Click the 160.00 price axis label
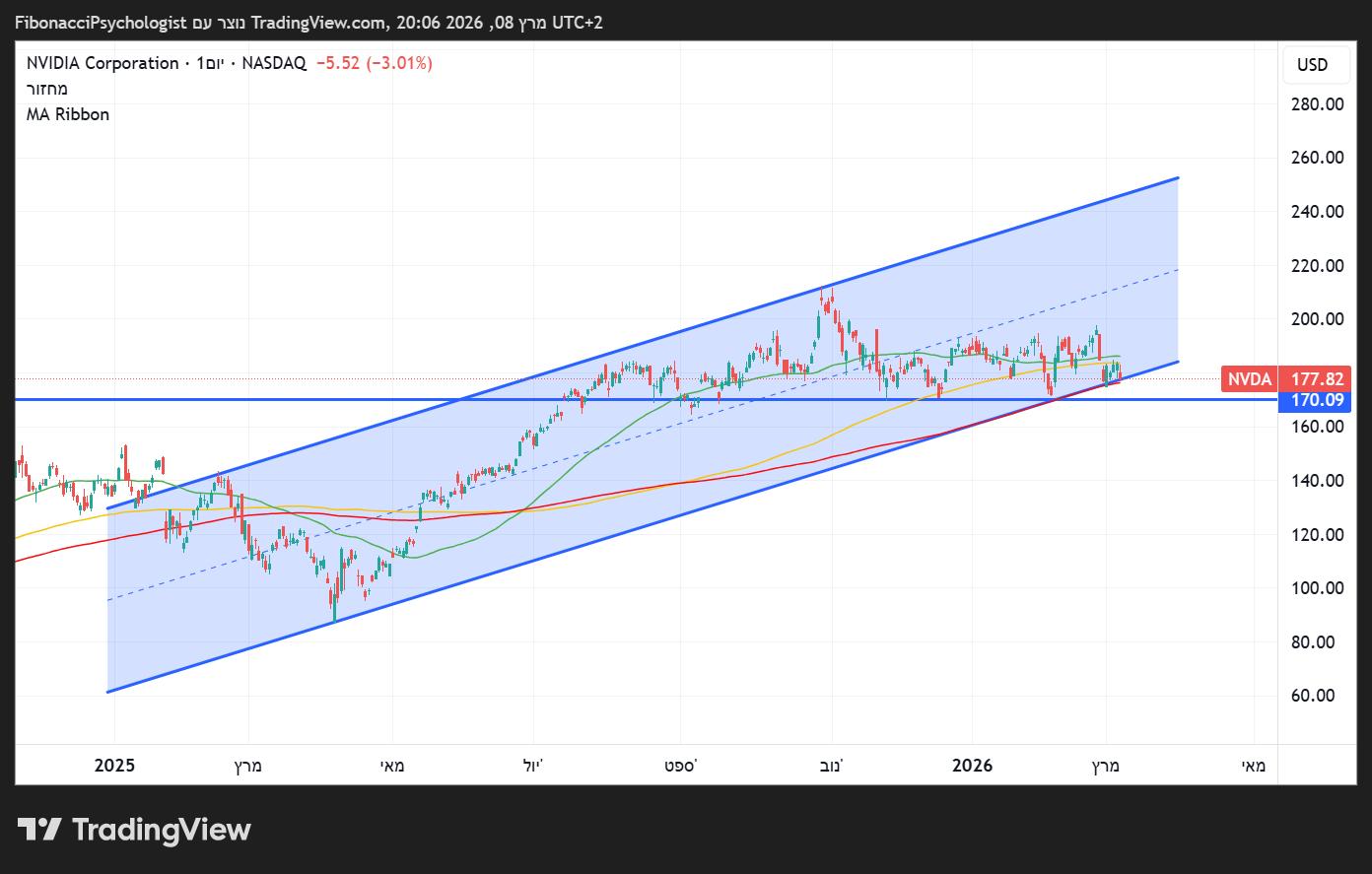The width and height of the screenshot is (1372, 874). 1318,427
